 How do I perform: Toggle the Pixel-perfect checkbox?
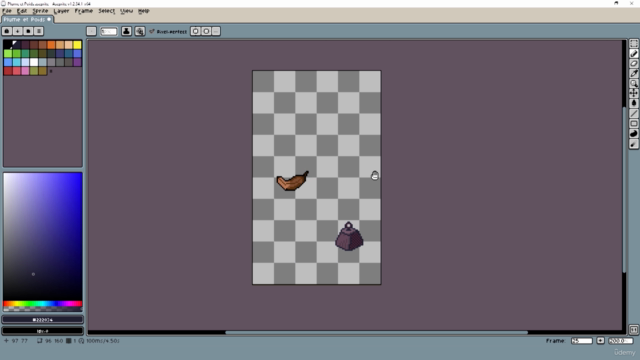168,31
